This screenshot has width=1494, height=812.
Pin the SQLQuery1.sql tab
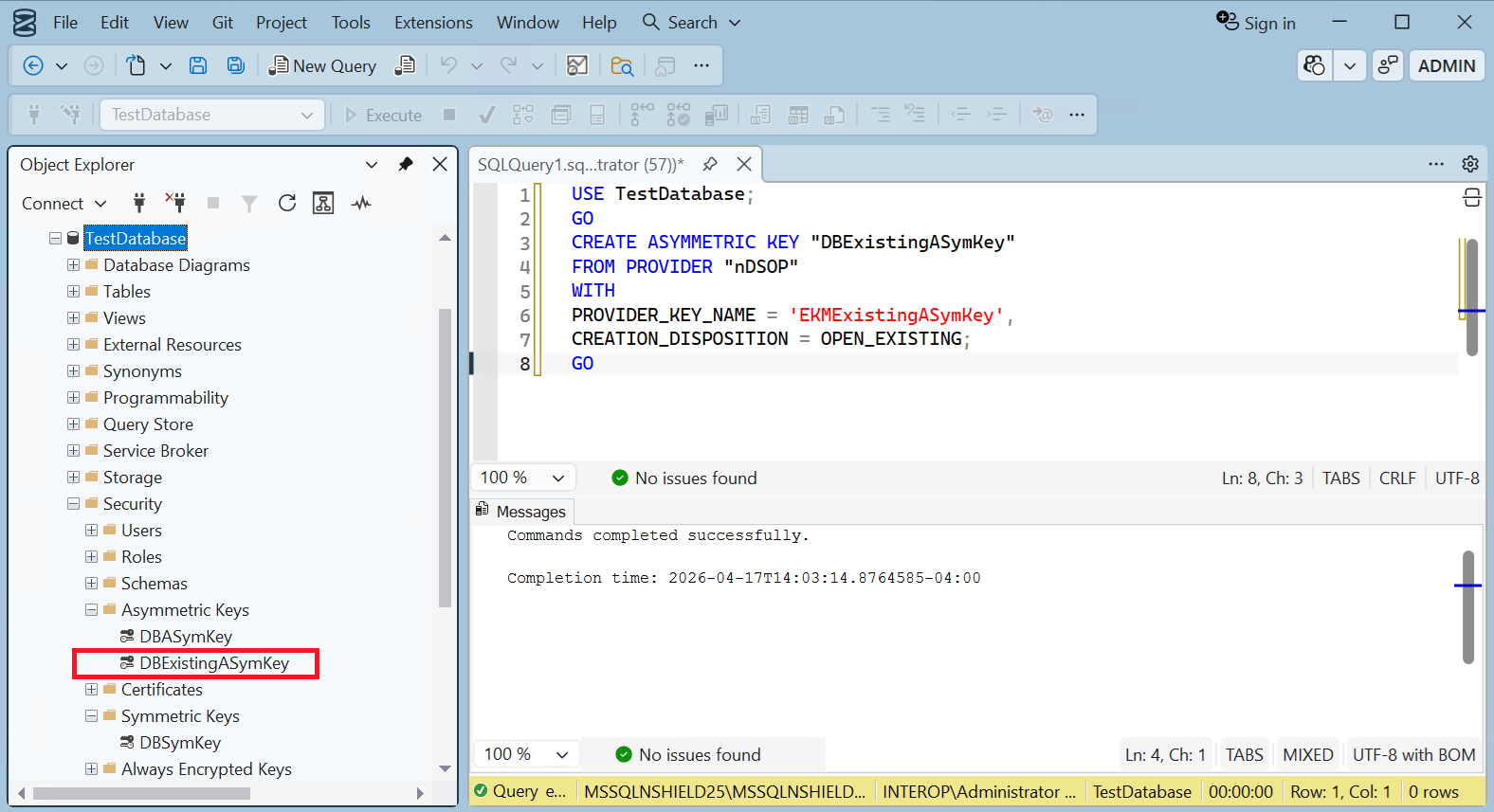(710, 164)
